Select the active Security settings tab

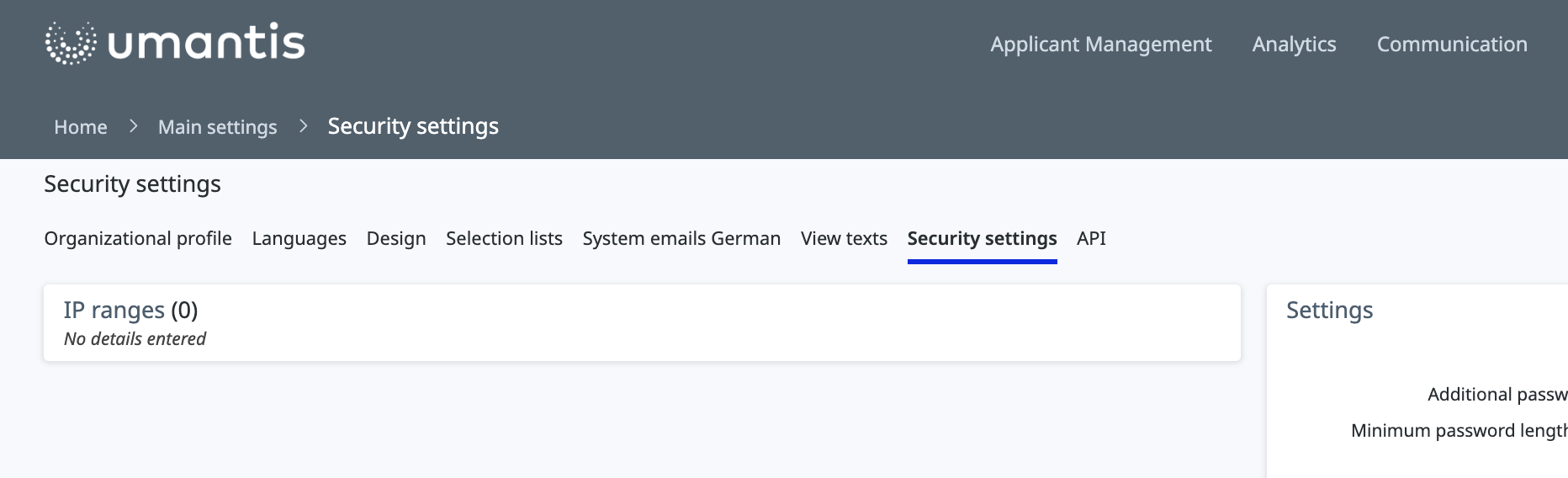982,238
